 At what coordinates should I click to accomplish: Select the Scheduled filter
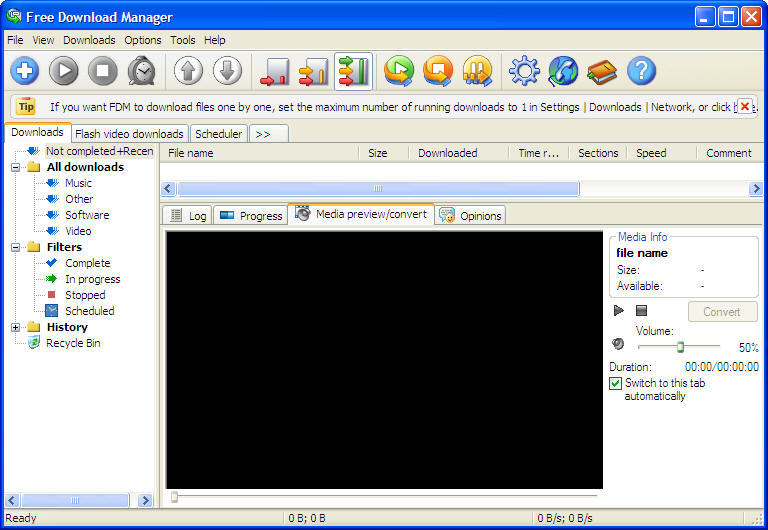click(90, 311)
